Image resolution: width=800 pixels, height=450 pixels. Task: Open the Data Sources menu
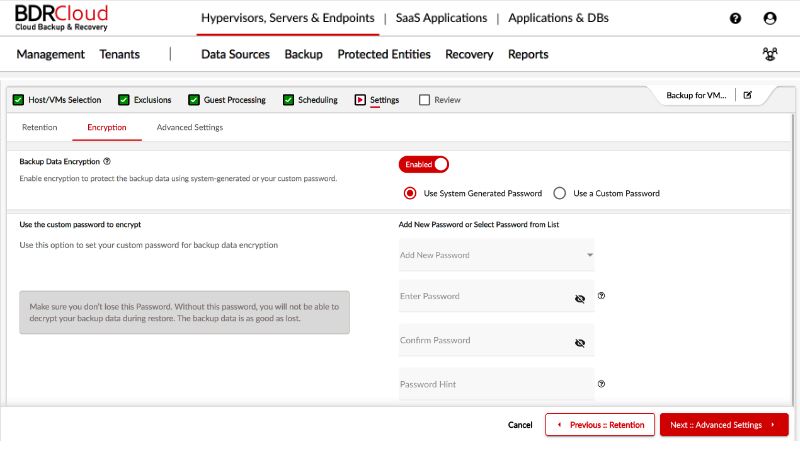pyautogui.click(x=235, y=54)
